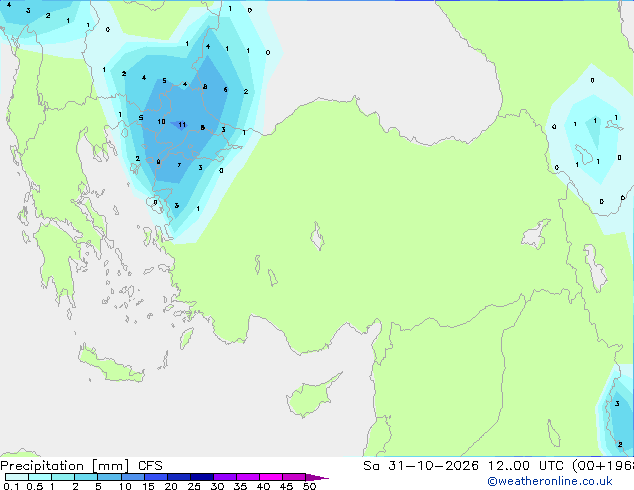Pick the 10–15 mm blue legend swatch

click(133, 477)
